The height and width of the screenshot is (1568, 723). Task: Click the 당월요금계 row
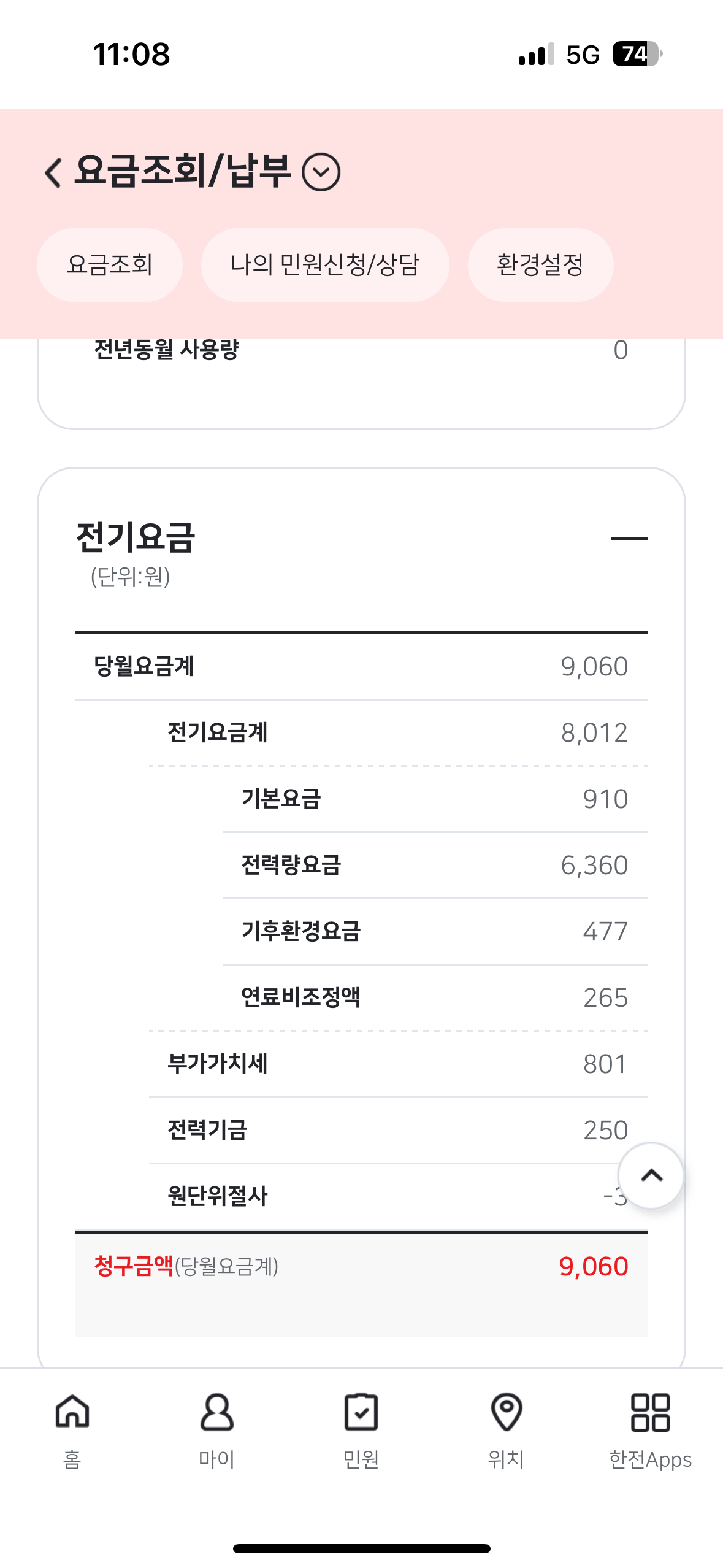[x=361, y=666]
